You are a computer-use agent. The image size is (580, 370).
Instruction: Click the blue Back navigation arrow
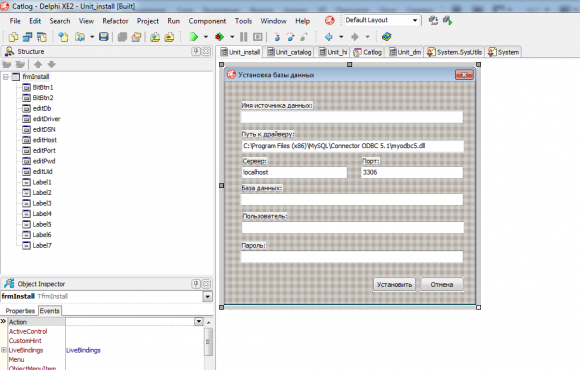(328, 37)
